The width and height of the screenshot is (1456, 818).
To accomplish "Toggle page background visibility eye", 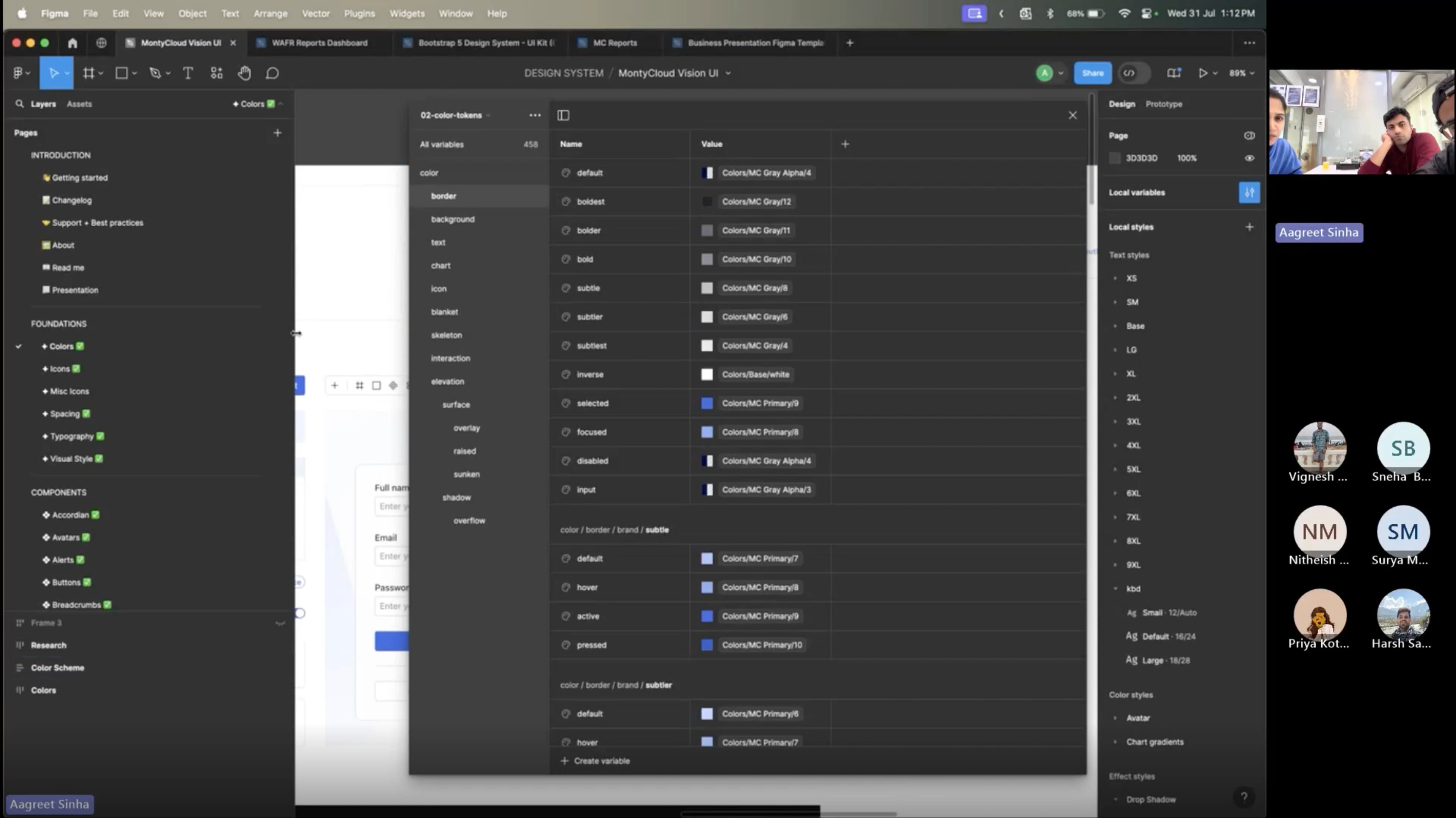I will [1249, 158].
